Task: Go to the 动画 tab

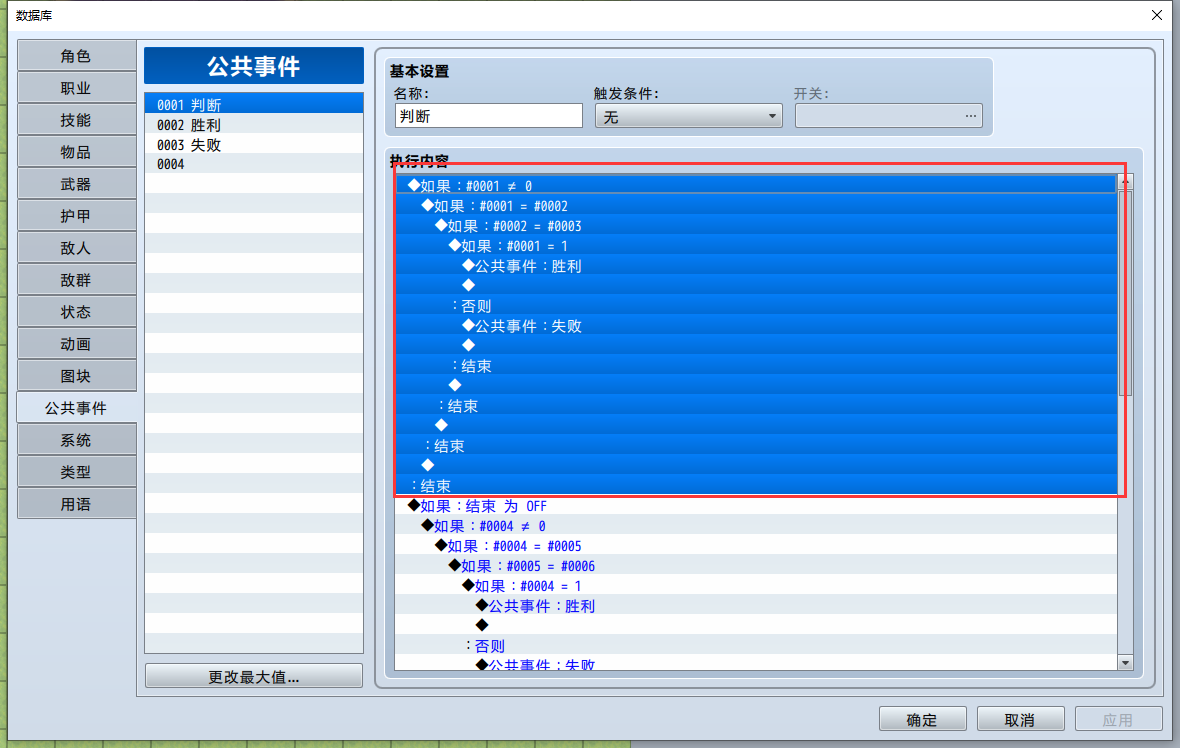Action: pyautogui.click(x=76, y=344)
